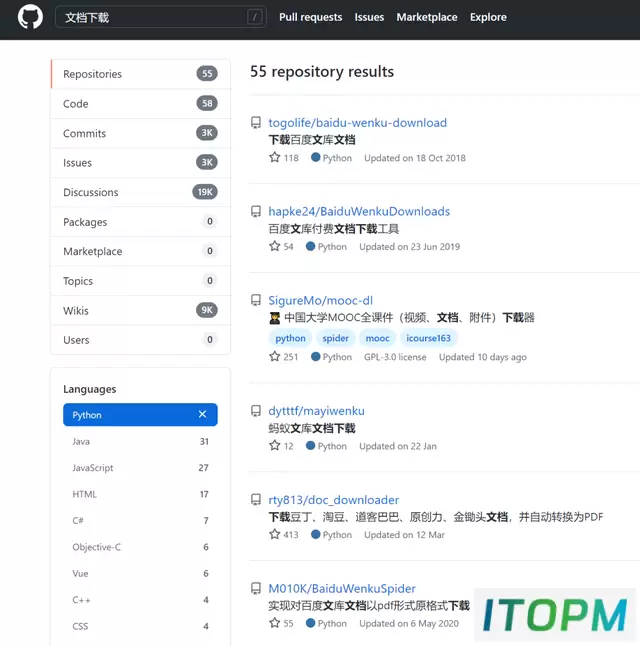
Task: Open togolife/baidu-wenku-download repository
Action: [x=357, y=123]
